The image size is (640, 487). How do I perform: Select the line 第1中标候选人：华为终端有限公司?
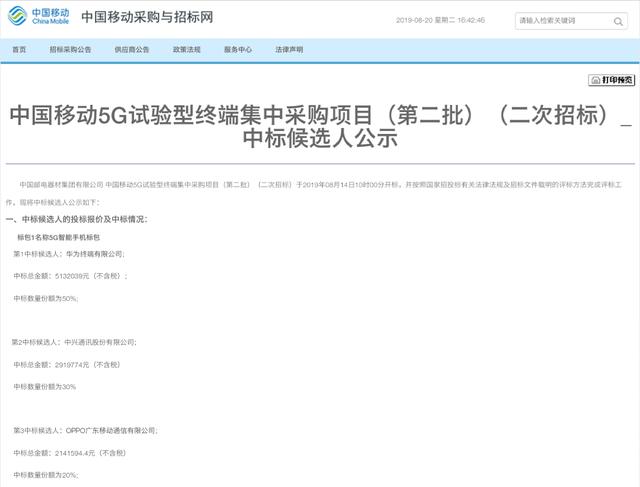[x=69, y=254]
